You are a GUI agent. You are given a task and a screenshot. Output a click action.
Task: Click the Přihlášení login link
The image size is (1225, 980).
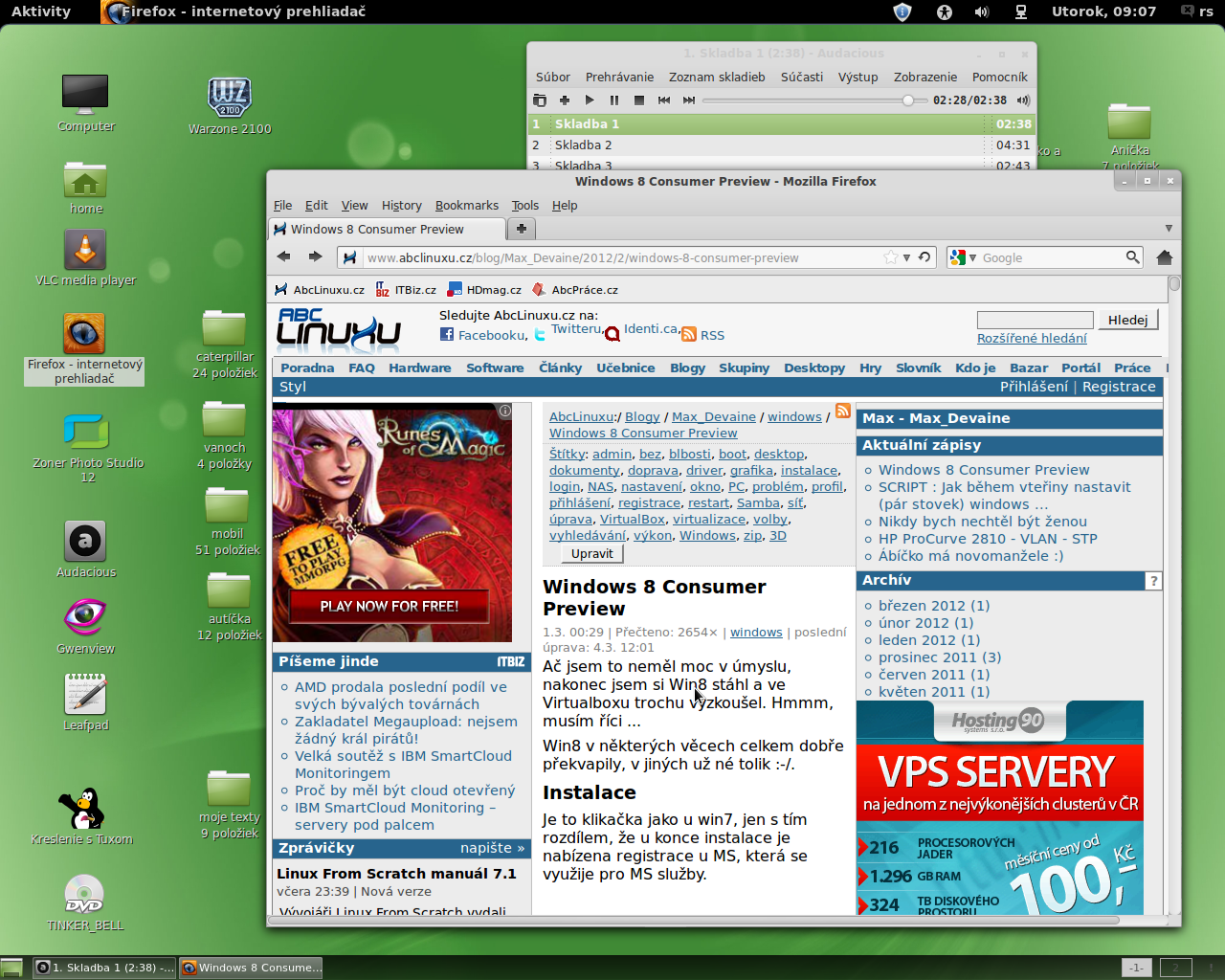(x=1034, y=387)
